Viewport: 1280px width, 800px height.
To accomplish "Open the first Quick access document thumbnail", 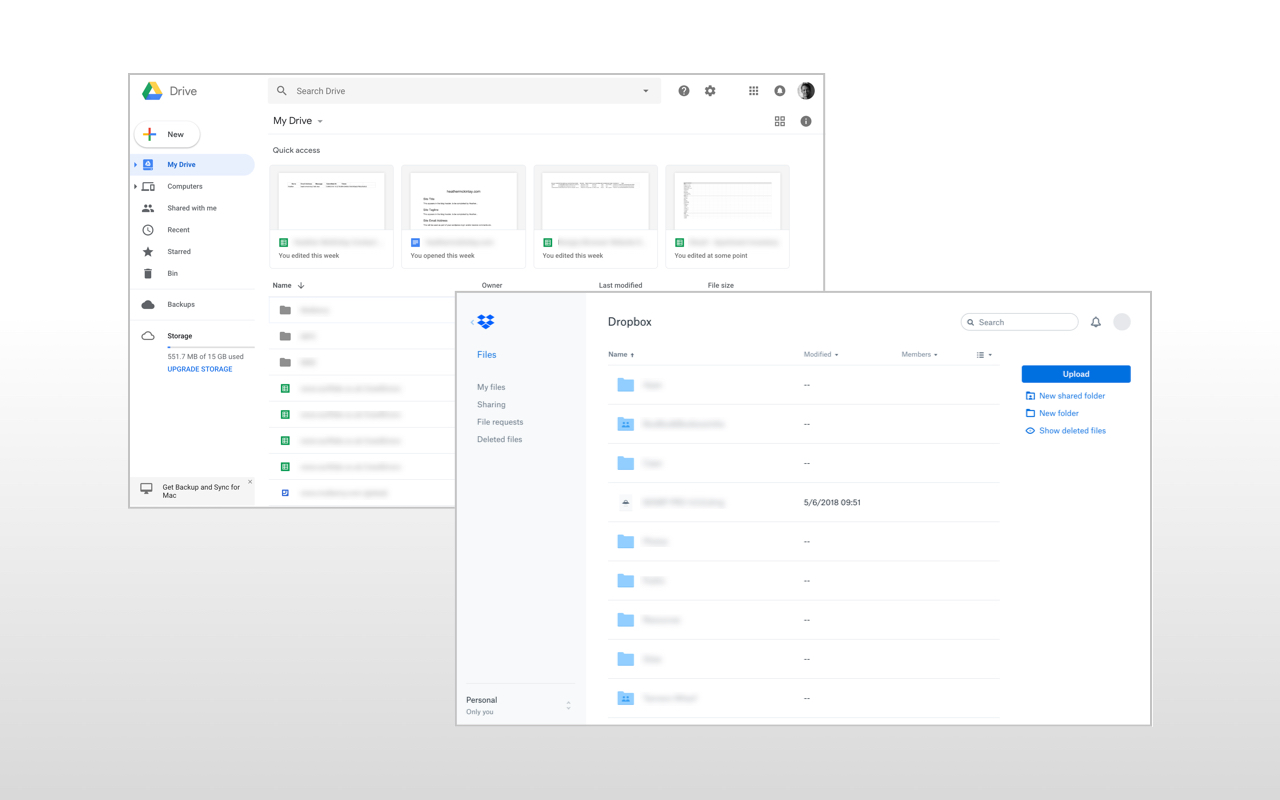I will coord(331,199).
